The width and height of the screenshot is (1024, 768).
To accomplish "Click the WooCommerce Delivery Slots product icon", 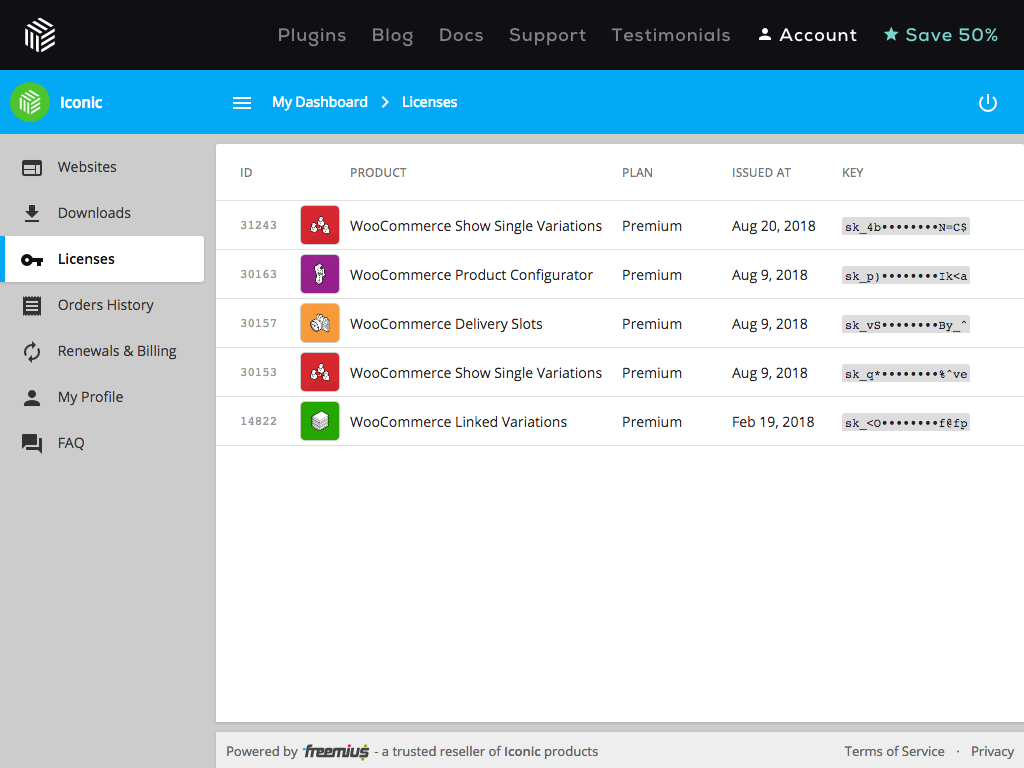I will click(x=319, y=322).
